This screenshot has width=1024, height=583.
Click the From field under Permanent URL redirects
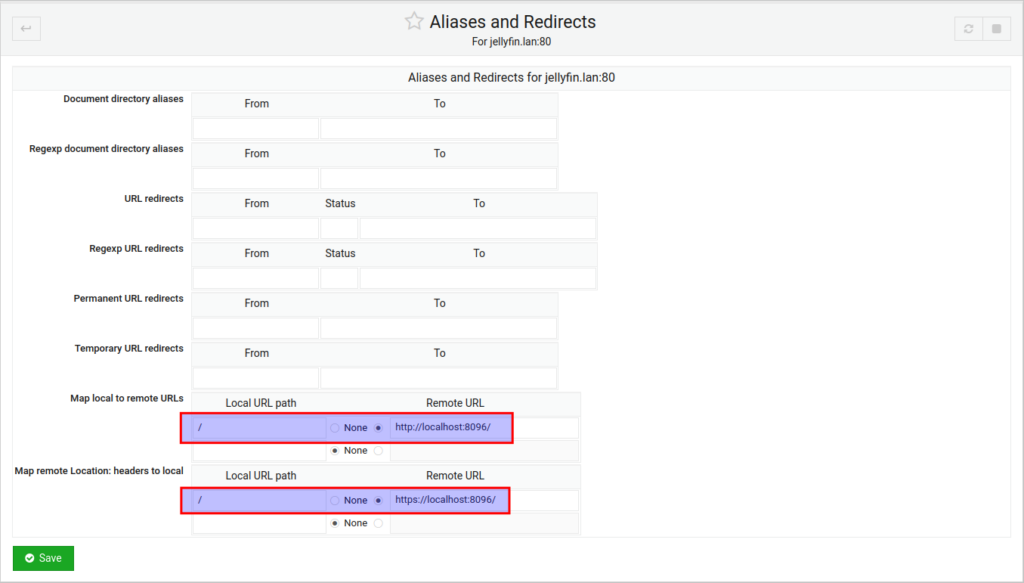[x=256, y=328]
